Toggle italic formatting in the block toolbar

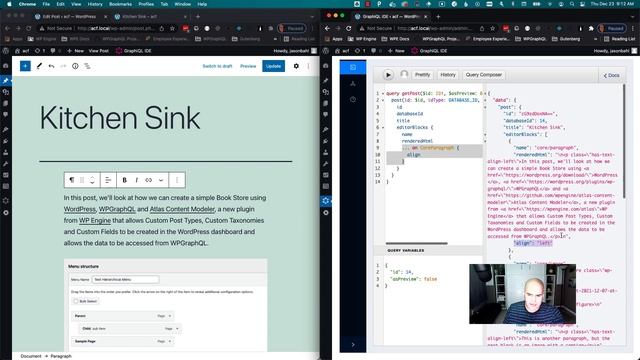[136, 180]
